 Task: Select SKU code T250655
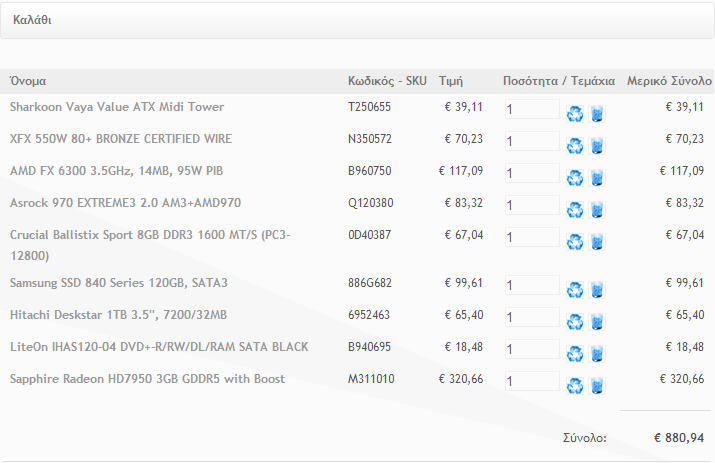[369, 107]
